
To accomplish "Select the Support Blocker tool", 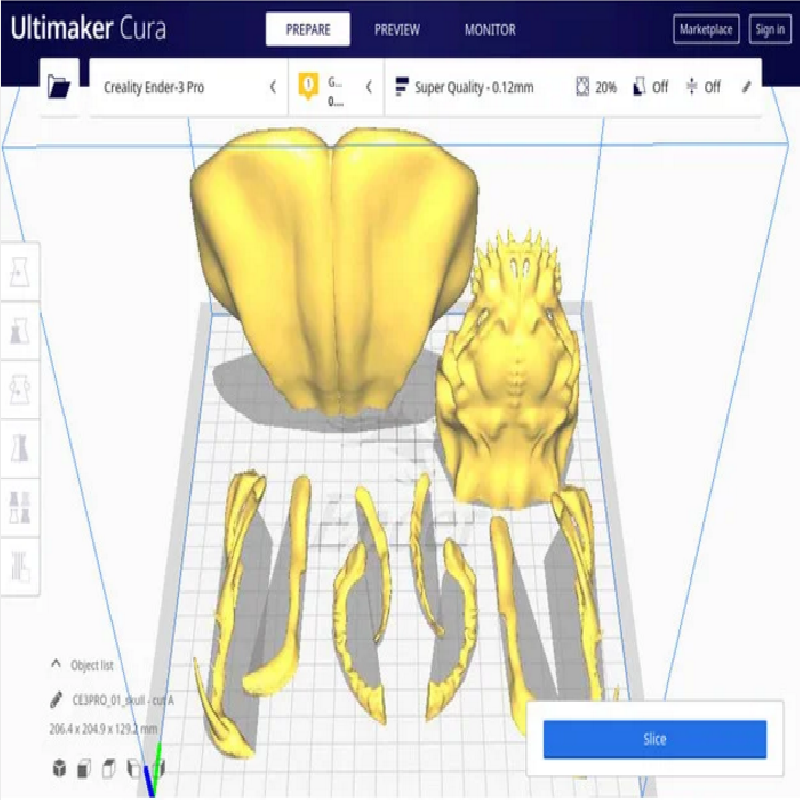I will [x=20, y=563].
